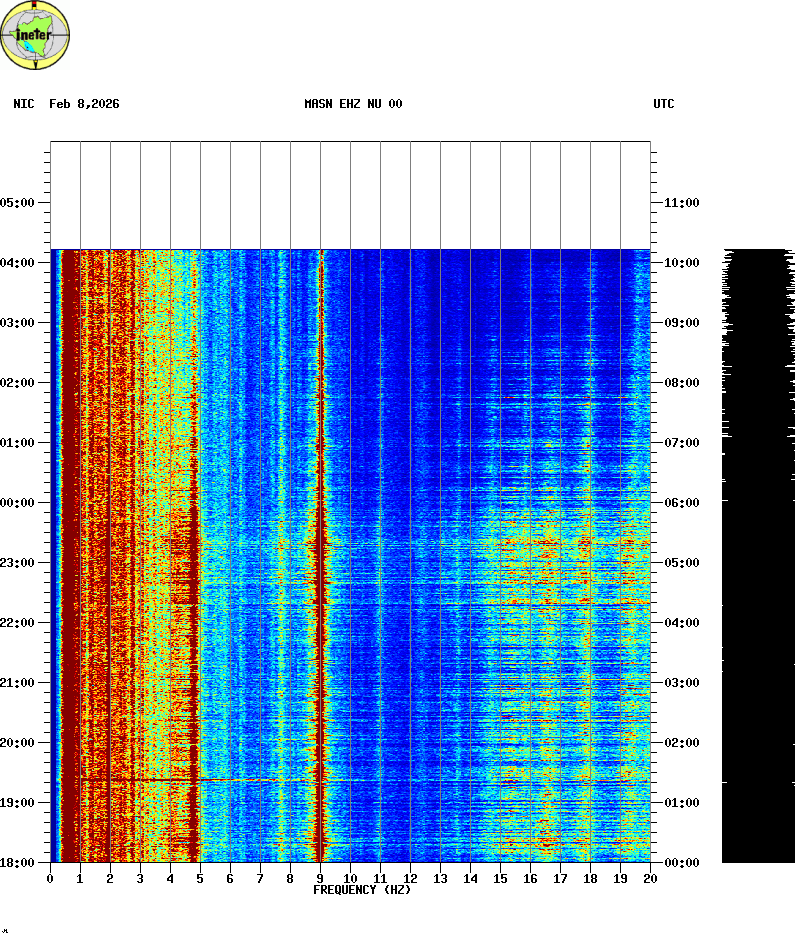The width and height of the screenshot is (802, 942).
Task: Select the 12 Hz frequency axis tick label
Action: point(410,878)
